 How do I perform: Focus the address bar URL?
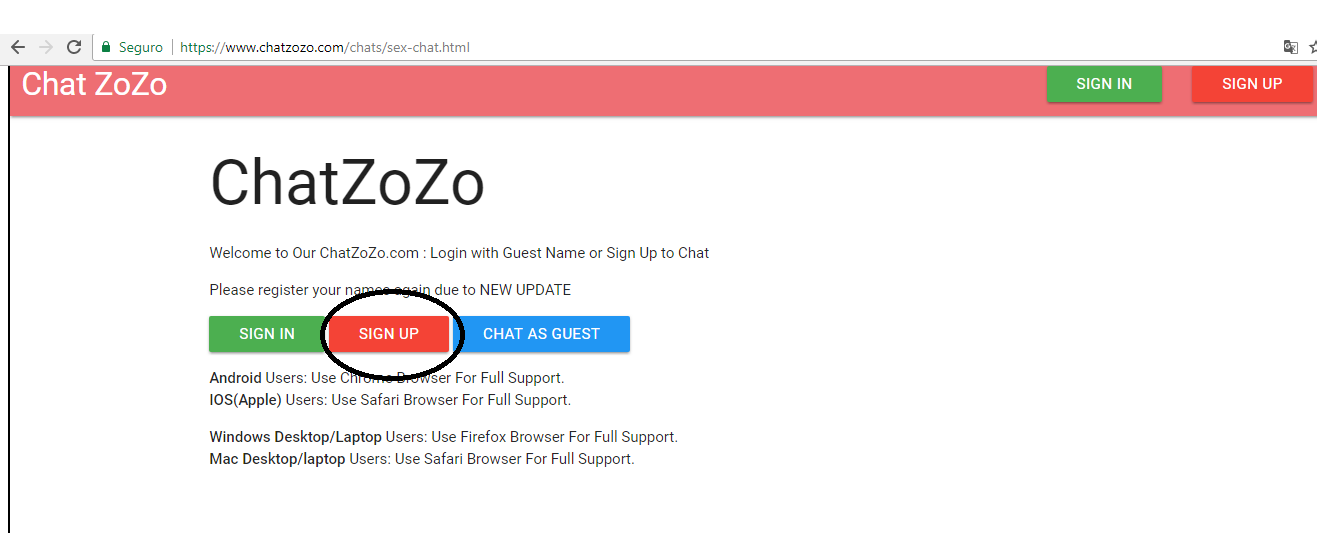click(325, 47)
